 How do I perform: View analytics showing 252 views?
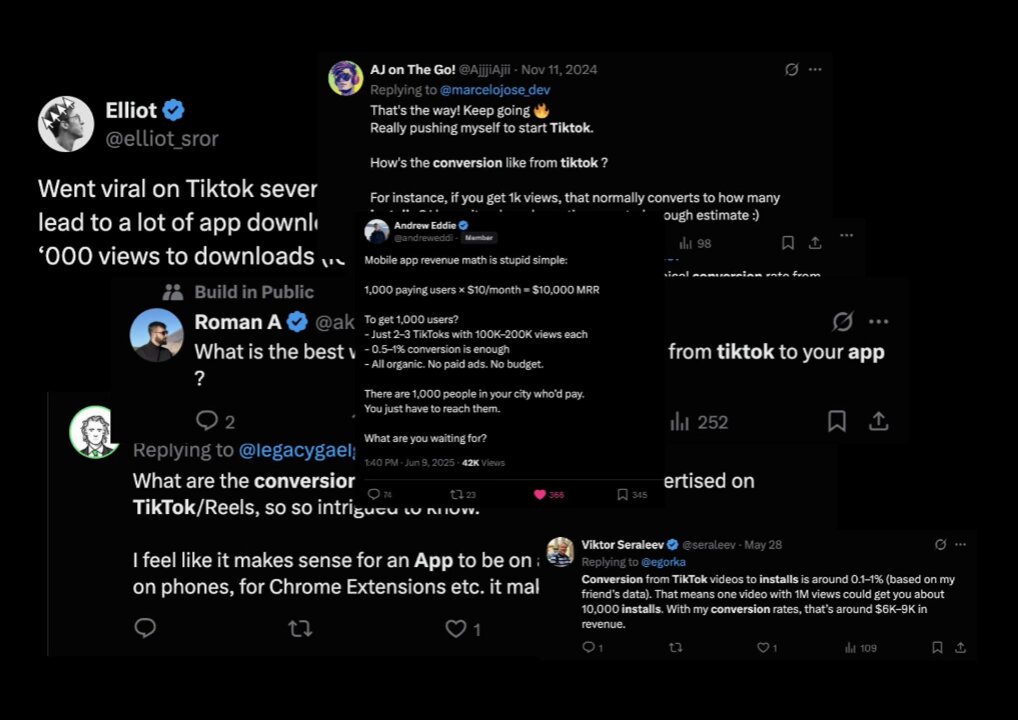click(699, 422)
